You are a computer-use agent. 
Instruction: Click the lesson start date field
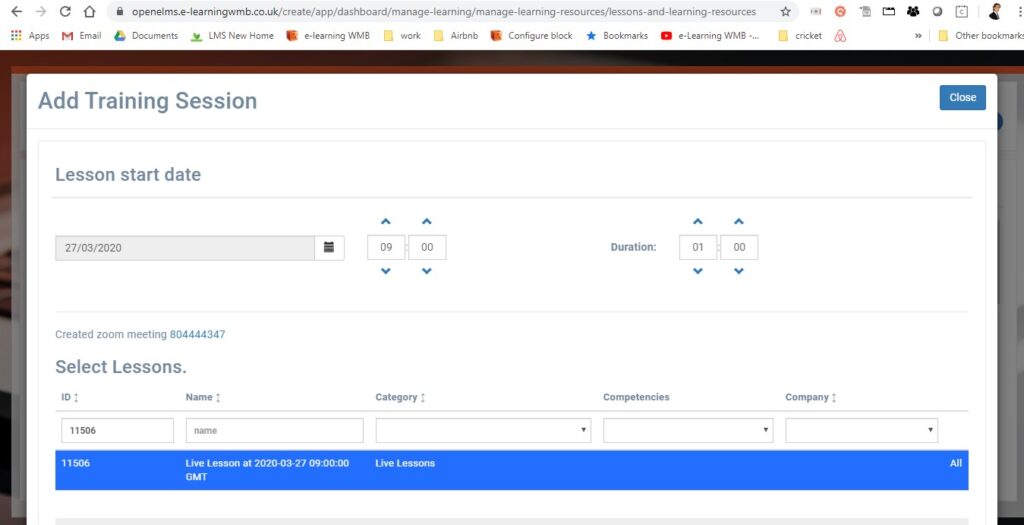pyautogui.click(x=185, y=248)
